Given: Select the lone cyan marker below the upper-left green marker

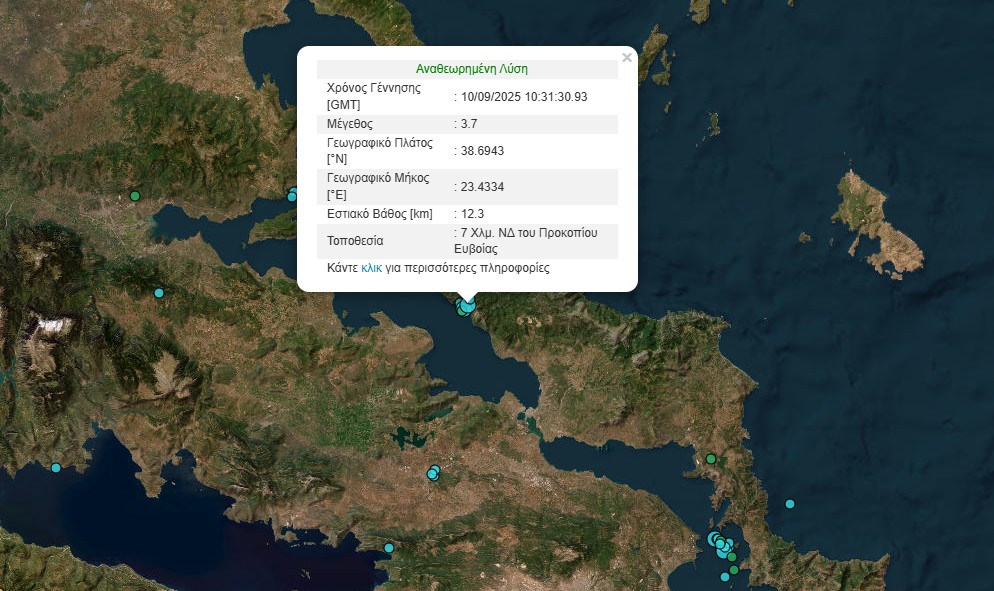Looking at the screenshot, I should click(158, 293).
